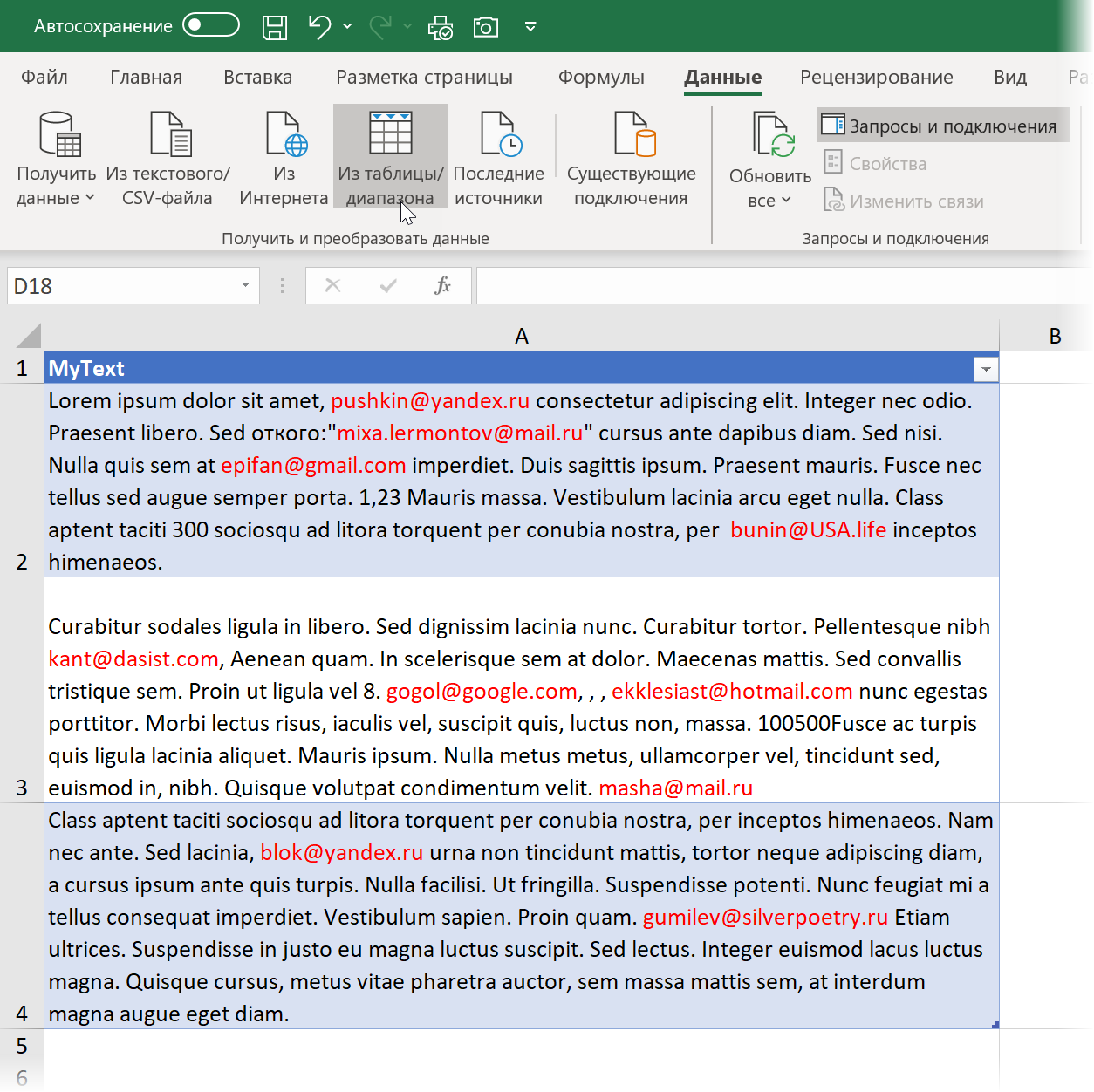
Task: Switch to the Главная tab
Action: [146, 77]
